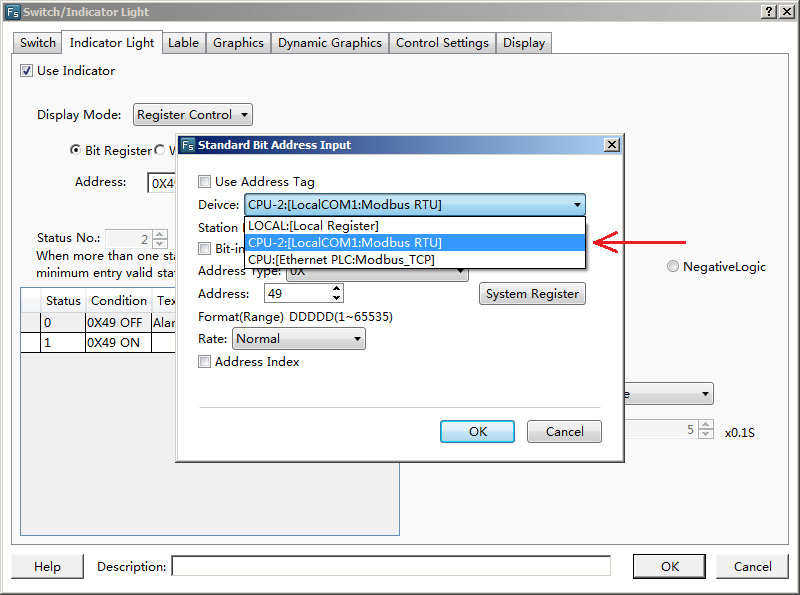Select the NegativeLogic radio option
Viewport: 800px width, 595px height.
(x=673, y=267)
